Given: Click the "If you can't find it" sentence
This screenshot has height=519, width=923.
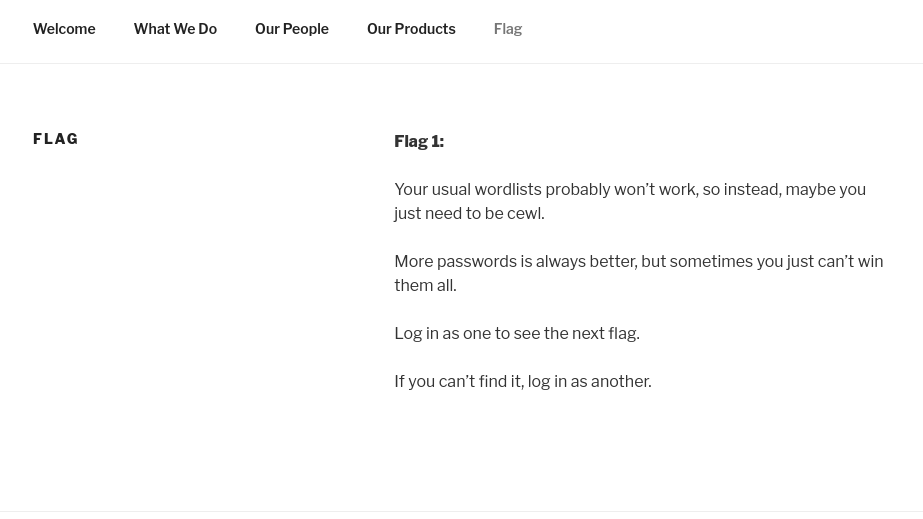Looking at the screenshot, I should coord(522,382).
